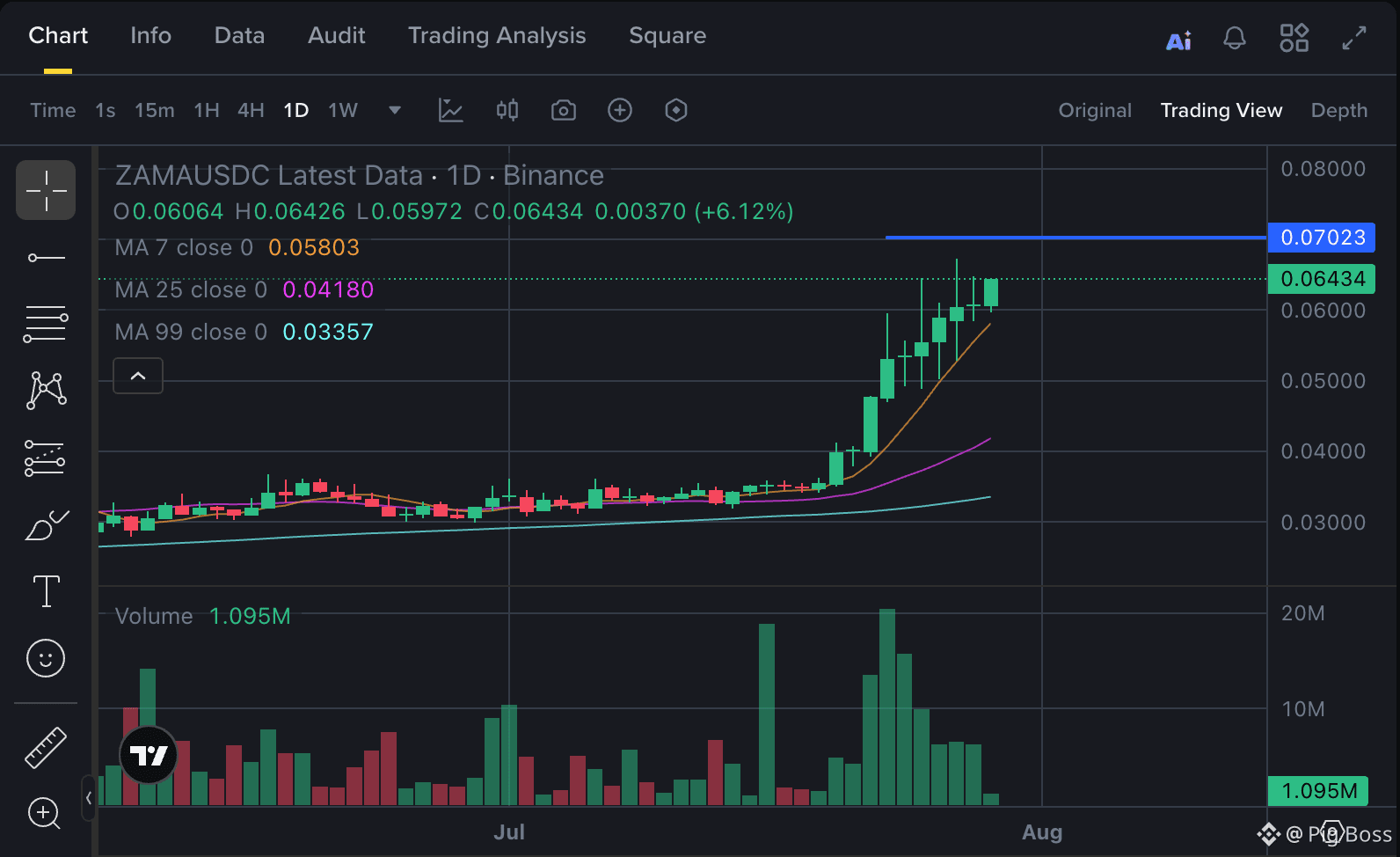Collapse the indicator legend chevron

(x=138, y=376)
